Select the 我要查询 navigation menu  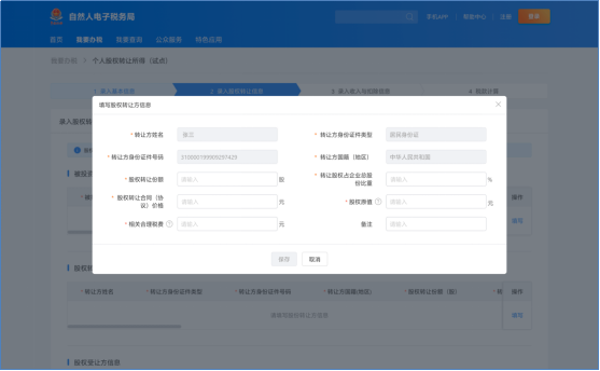pos(129,40)
